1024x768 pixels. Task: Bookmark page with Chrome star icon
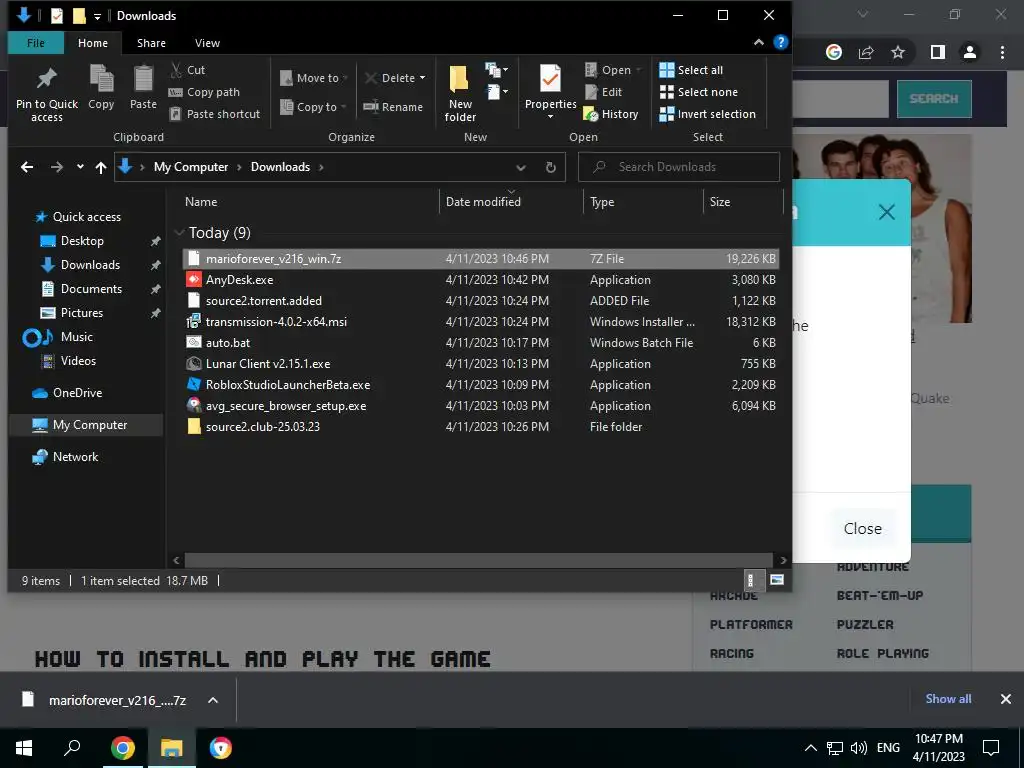[x=898, y=52]
